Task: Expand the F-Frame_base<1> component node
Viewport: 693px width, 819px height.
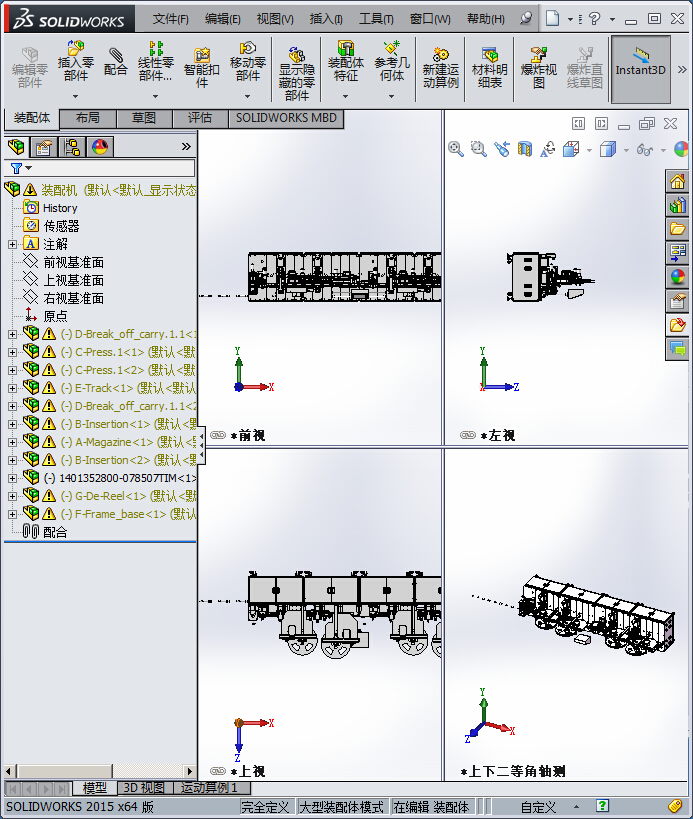Action: (x=13, y=514)
